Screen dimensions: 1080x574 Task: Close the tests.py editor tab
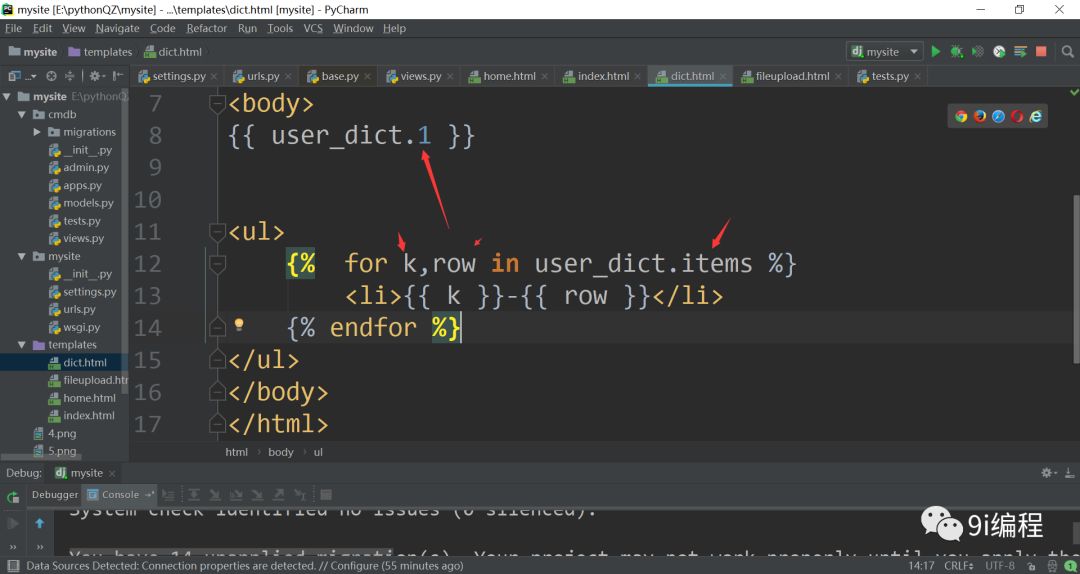[x=917, y=76]
